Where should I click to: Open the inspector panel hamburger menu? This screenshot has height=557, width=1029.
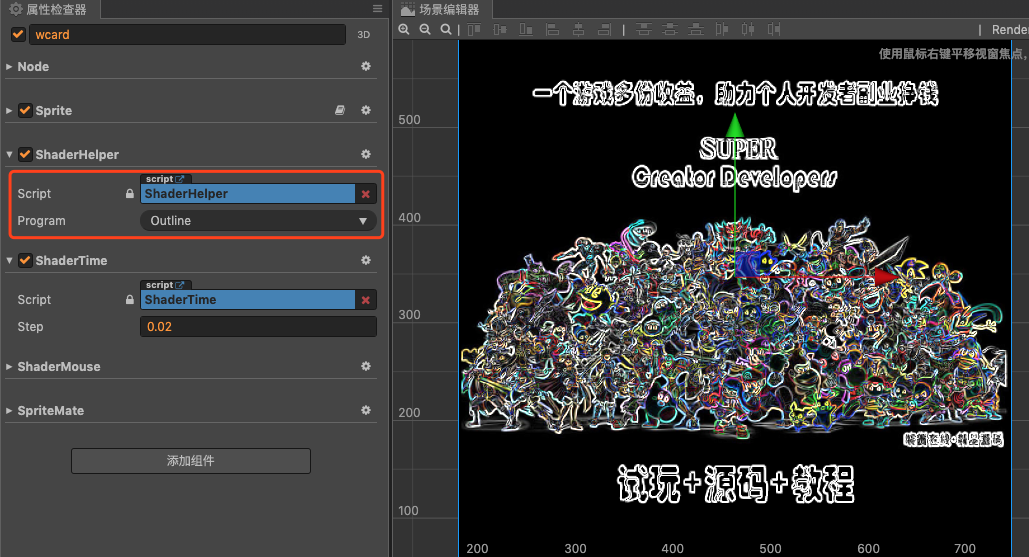point(377,9)
